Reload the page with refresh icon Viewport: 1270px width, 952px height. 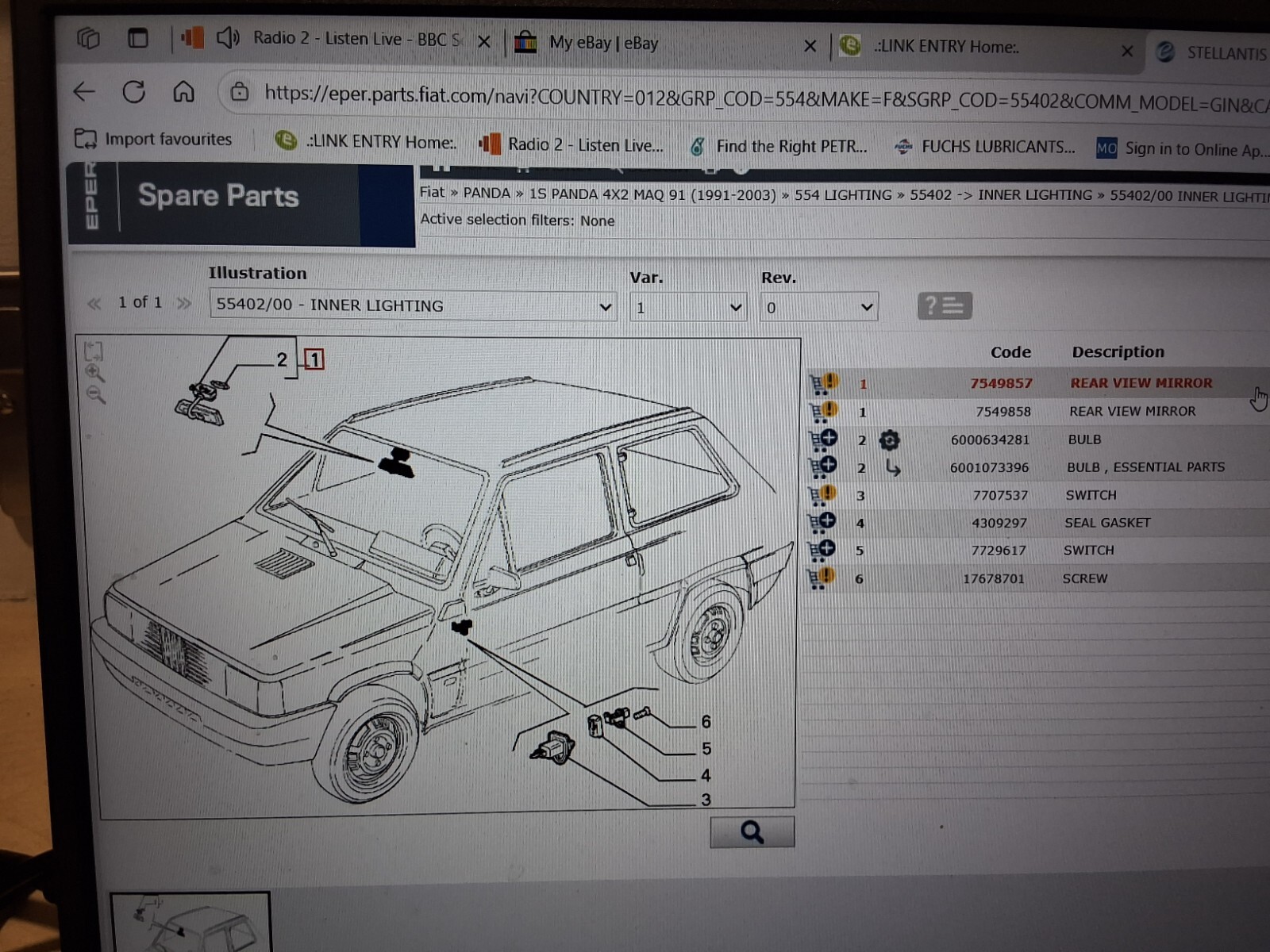click(x=133, y=92)
